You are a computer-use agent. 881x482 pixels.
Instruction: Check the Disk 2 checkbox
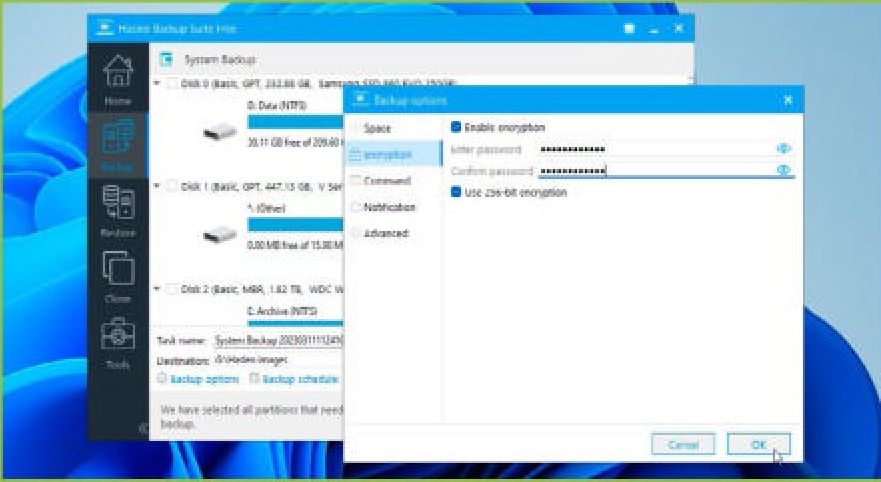click(x=171, y=289)
